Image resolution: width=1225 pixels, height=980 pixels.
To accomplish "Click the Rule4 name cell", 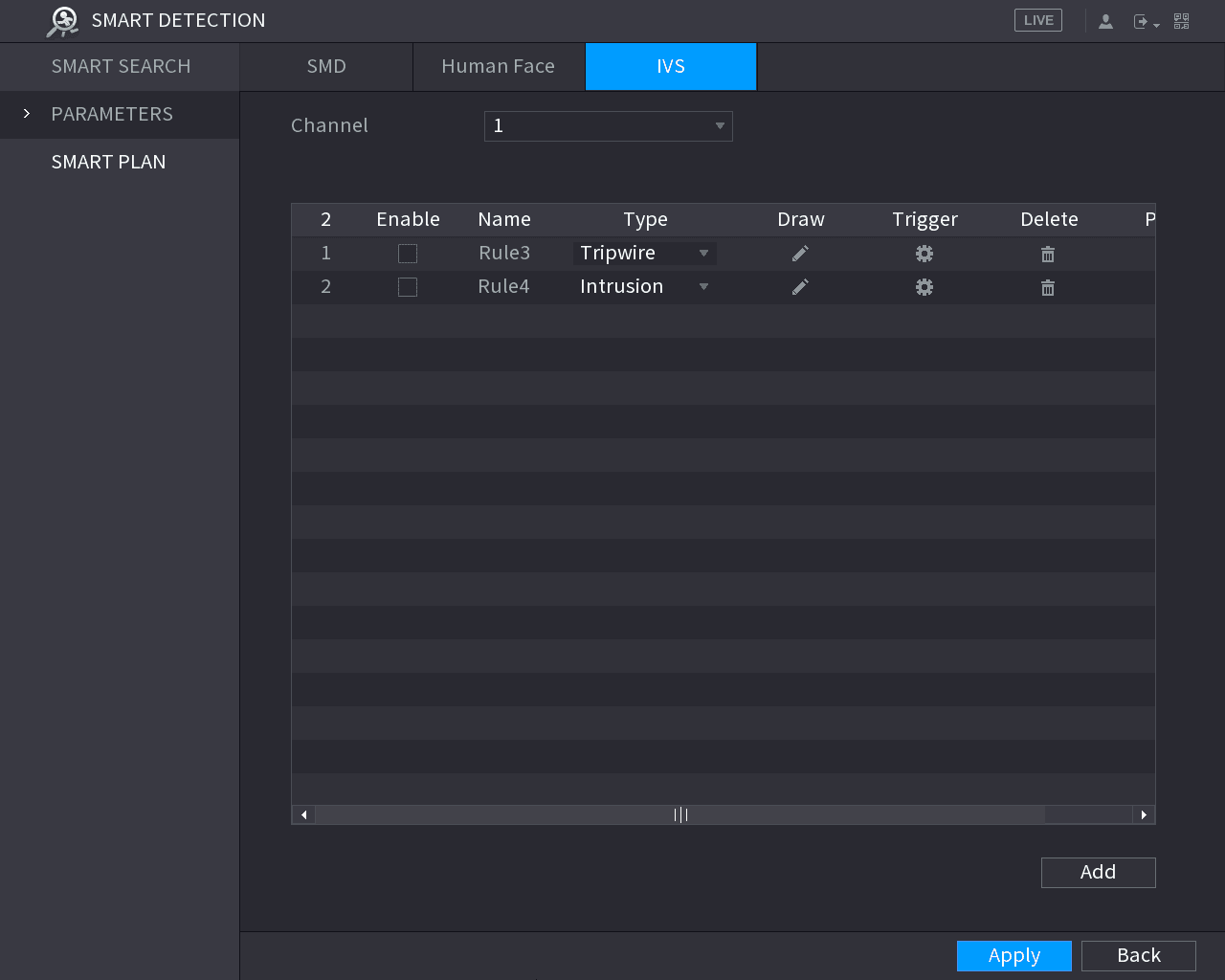I will [504, 287].
